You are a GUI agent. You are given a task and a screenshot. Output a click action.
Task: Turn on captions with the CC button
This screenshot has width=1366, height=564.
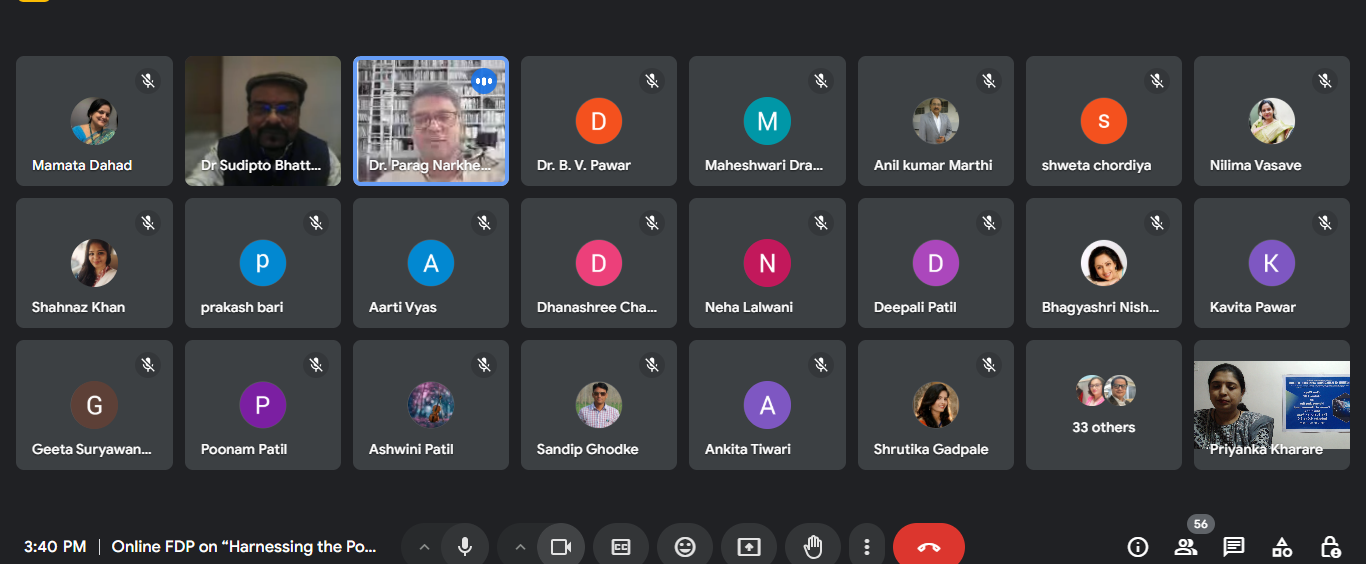point(621,547)
